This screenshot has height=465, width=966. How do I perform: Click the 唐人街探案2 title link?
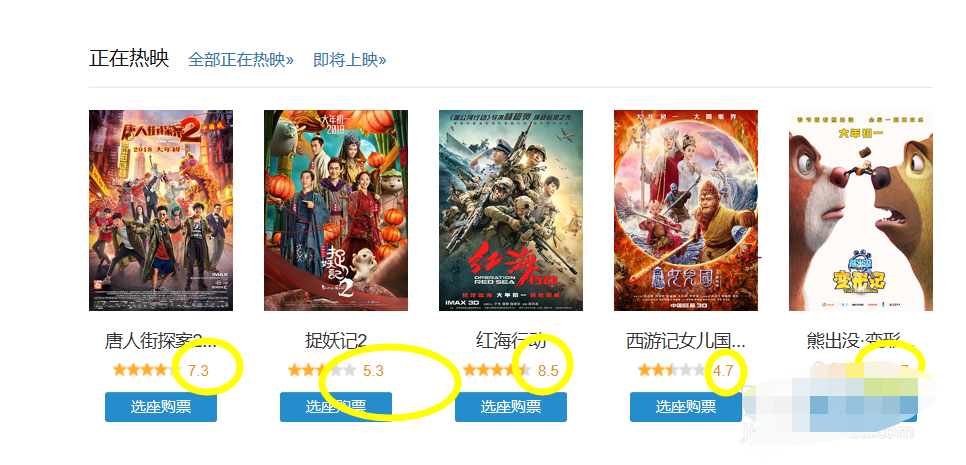pos(161,341)
